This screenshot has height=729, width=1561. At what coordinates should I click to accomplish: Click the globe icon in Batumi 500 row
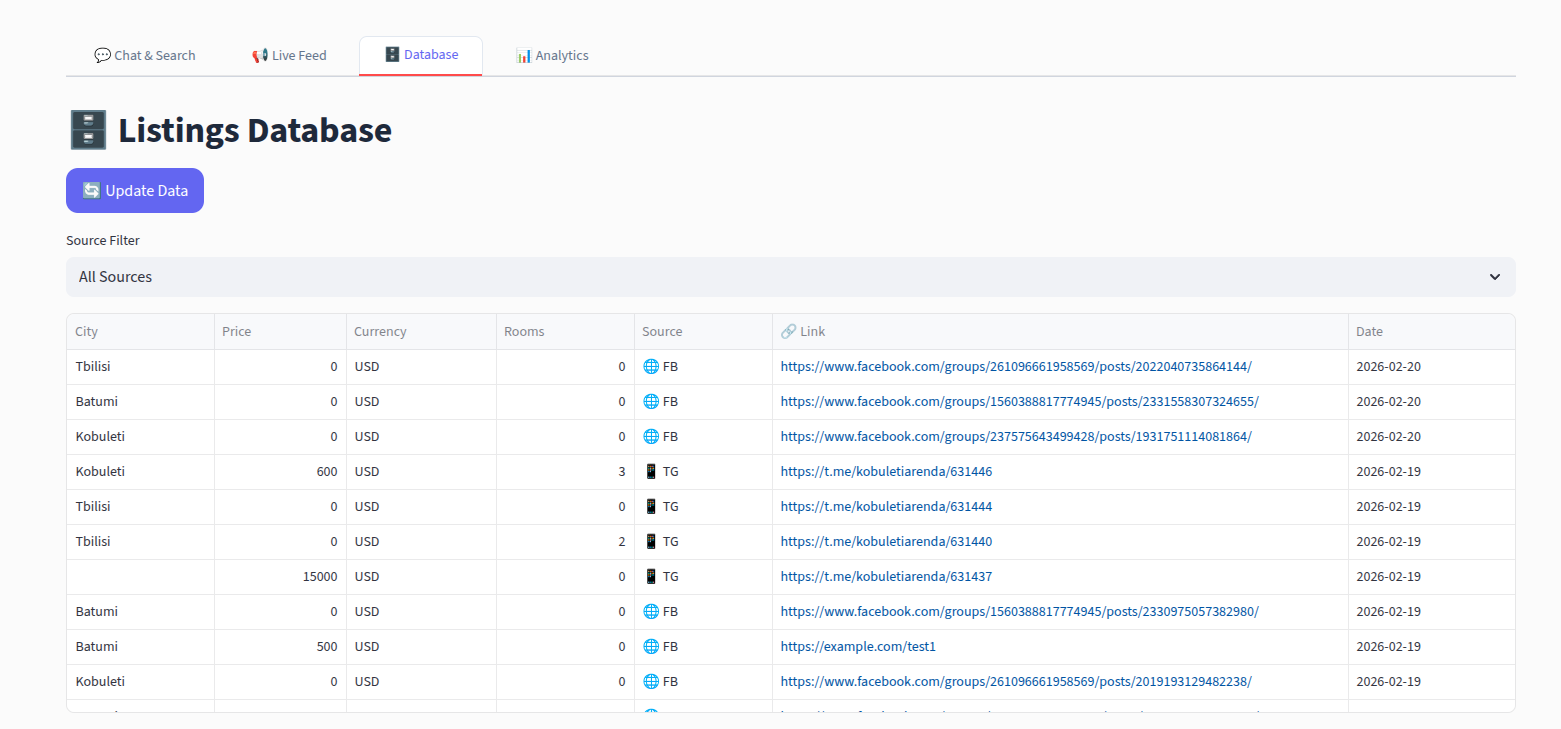651,647
